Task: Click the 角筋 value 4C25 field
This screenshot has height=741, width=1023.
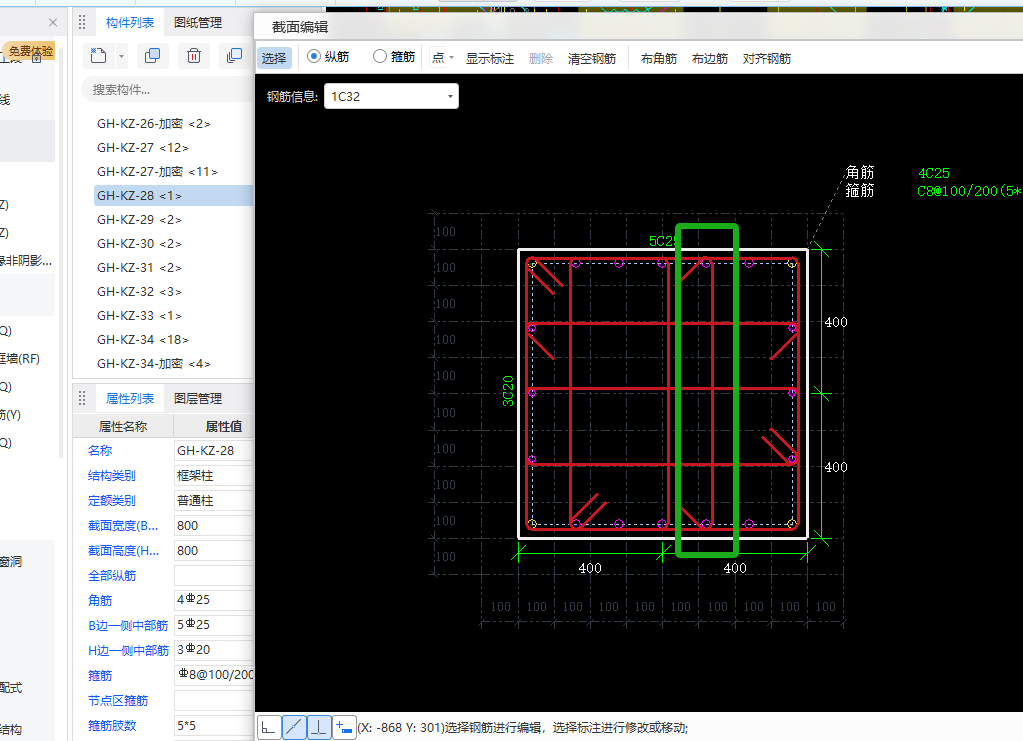Action: (x=214, y=600)
